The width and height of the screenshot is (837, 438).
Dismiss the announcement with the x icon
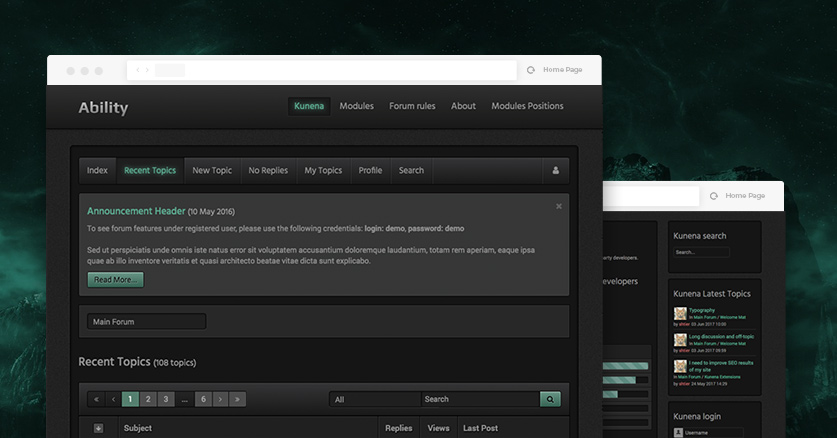(559, 206)
